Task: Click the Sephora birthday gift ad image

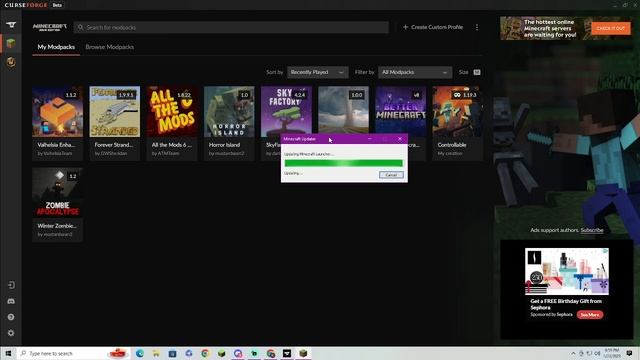Action: (567, 271)
